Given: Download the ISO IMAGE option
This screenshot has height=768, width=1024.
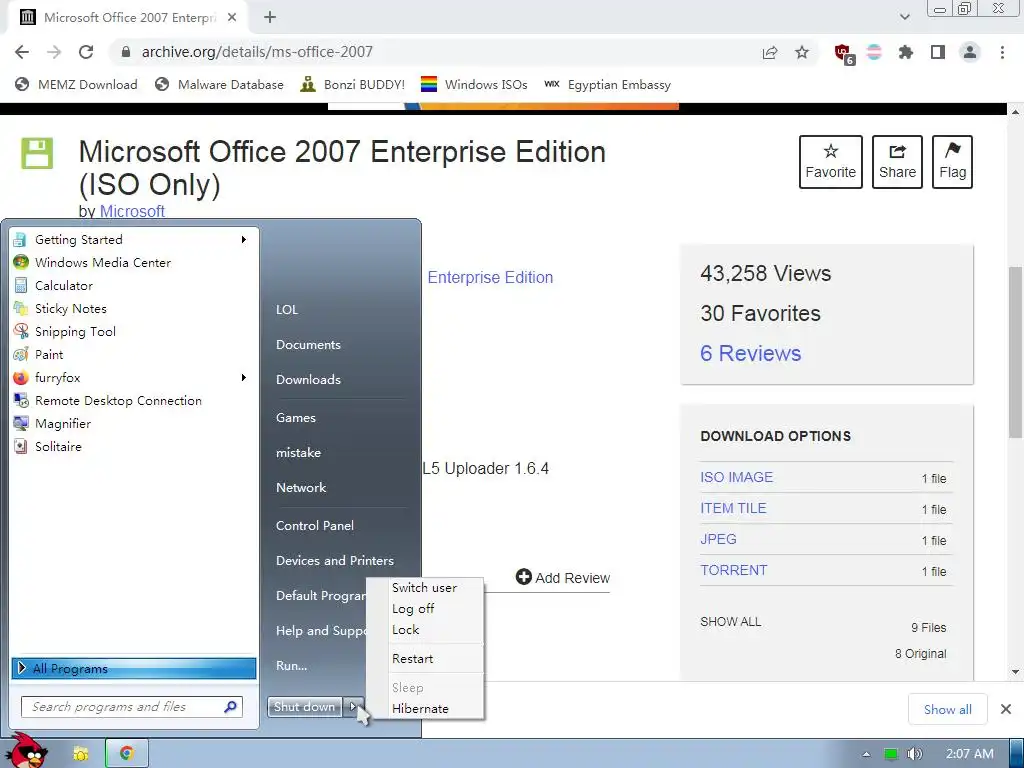Looking at the screenshot, I should [737, 477].
